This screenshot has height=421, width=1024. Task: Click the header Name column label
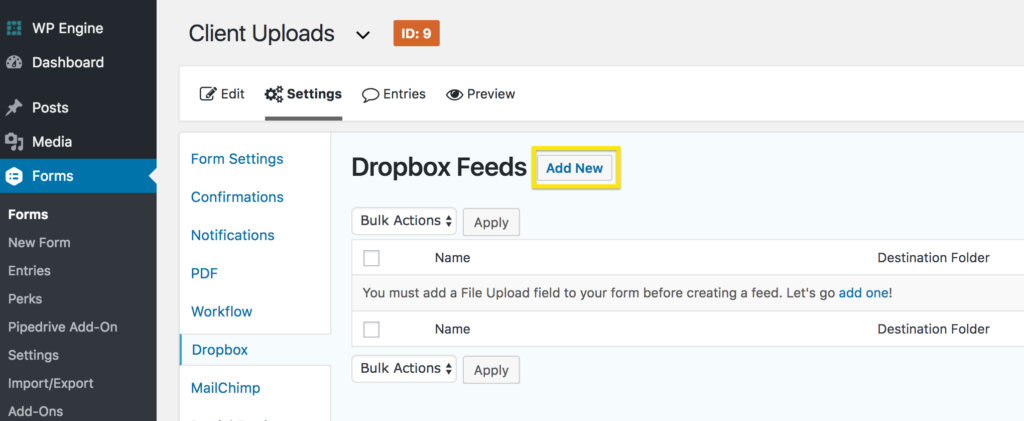click(453, 258)
